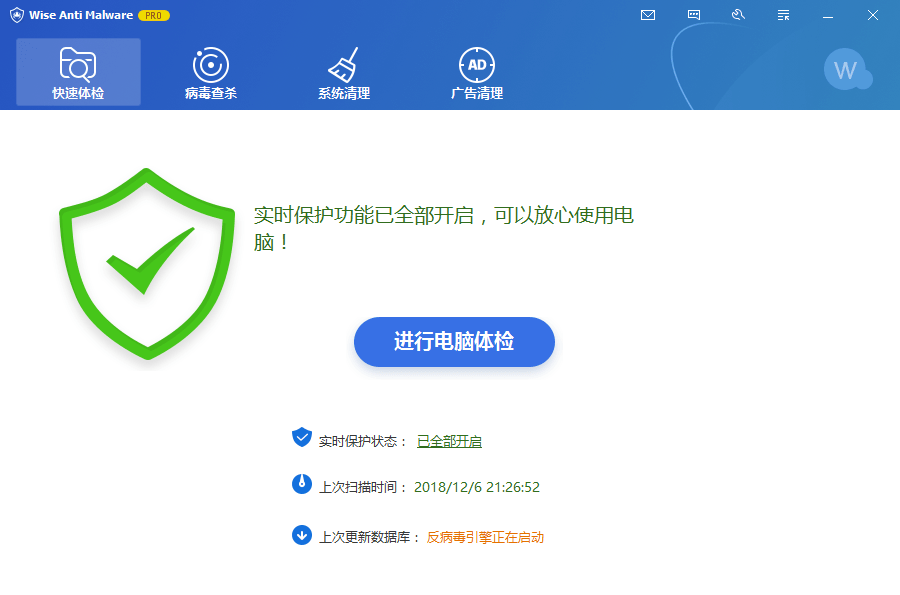Go to the 广告清理 ad cleanup tab
Image resolution: width=900 pixels, height=595 pixels.
(476, 73)
